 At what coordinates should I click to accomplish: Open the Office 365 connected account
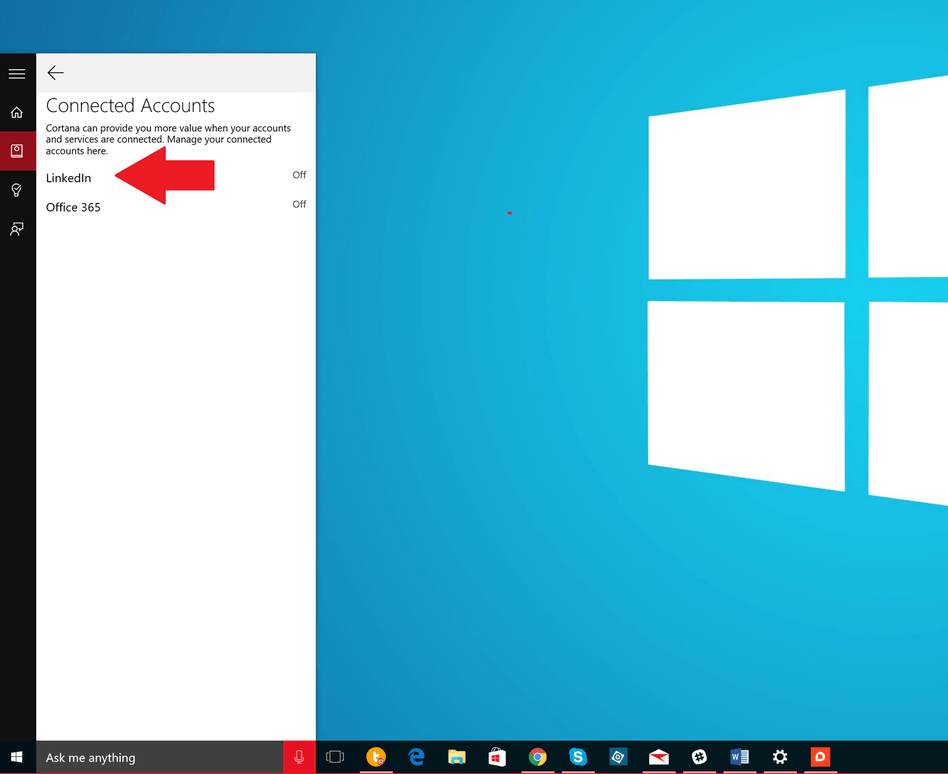point(73,207)
